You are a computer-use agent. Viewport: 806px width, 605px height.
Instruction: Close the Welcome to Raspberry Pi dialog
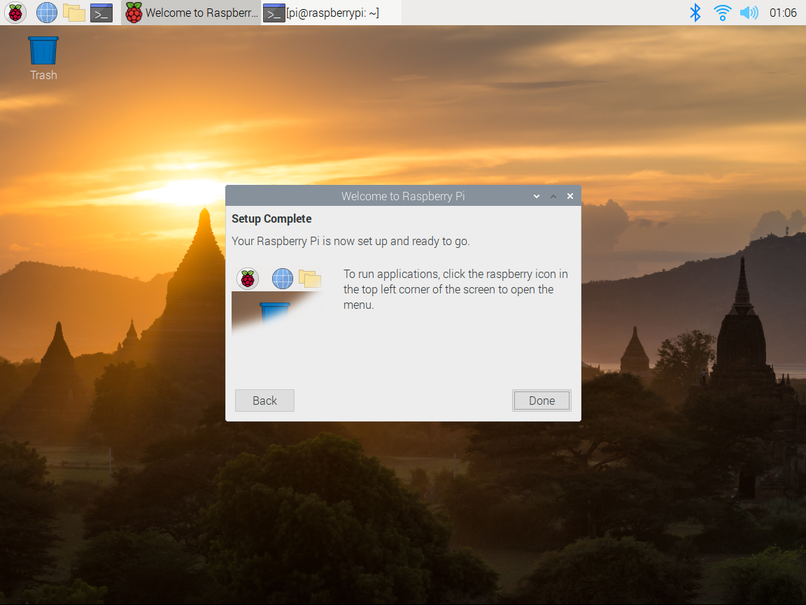570,196
